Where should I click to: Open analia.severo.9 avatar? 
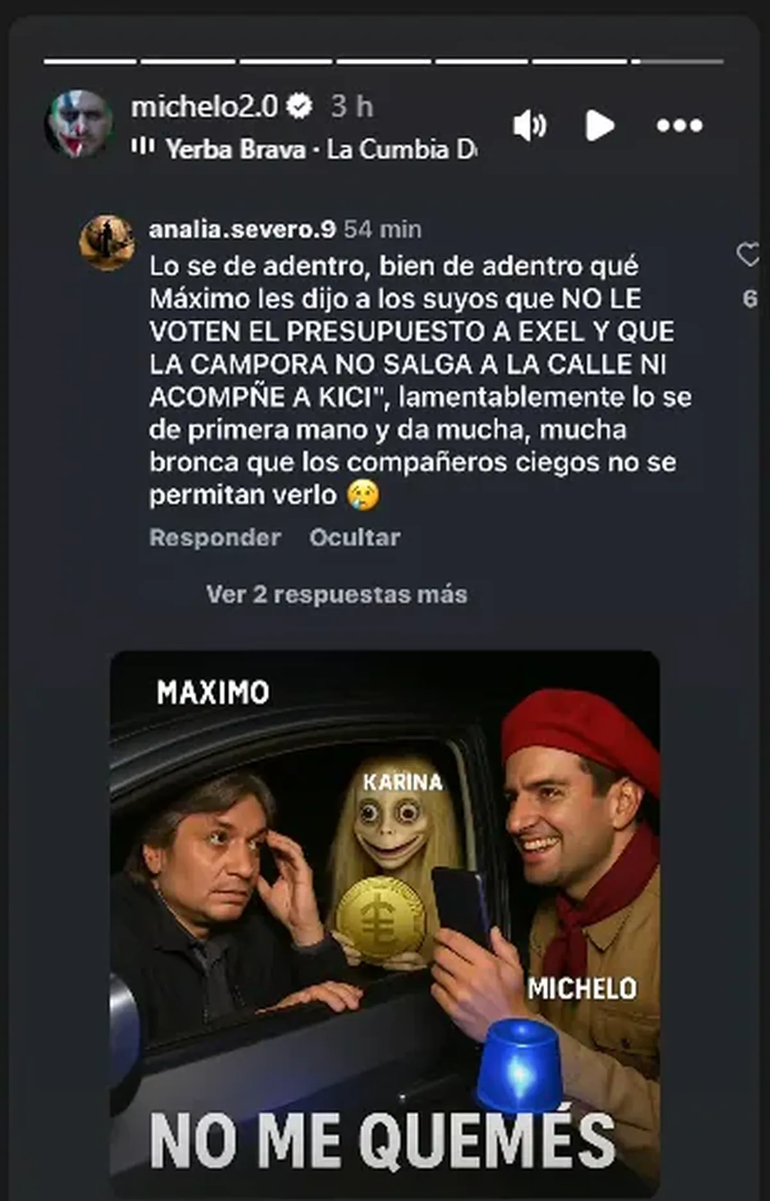(x=107, y=242)
